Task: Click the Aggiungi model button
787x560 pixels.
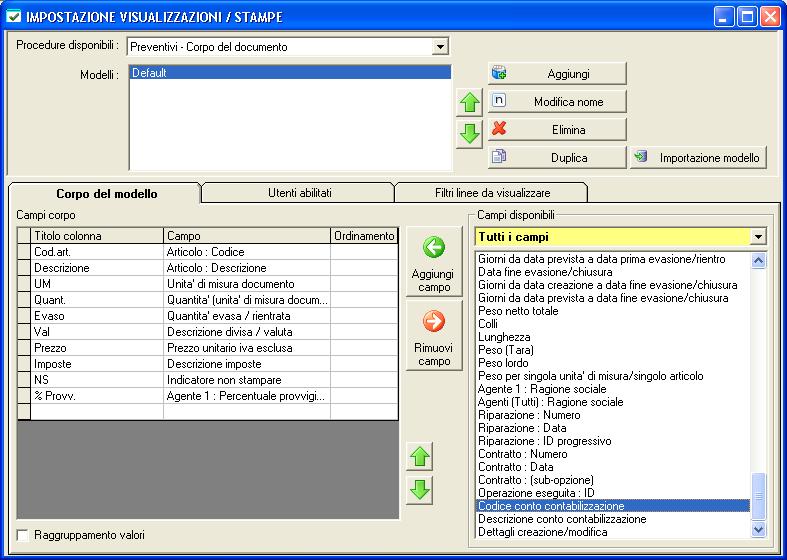Action: tap(557, 74)
